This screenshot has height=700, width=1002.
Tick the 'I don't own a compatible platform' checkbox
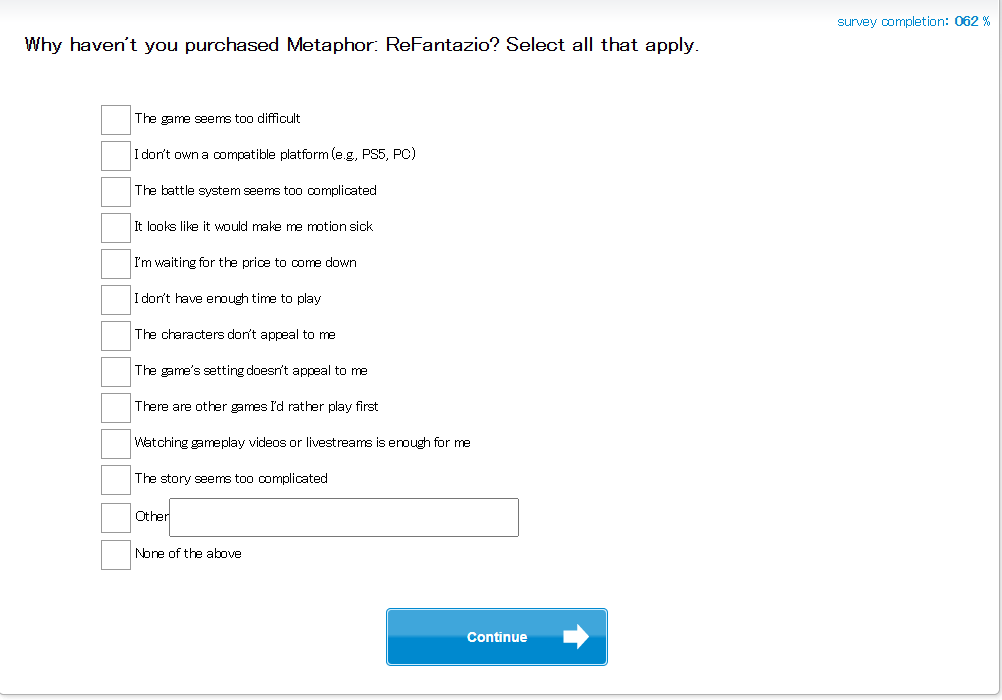coord(116,156)
